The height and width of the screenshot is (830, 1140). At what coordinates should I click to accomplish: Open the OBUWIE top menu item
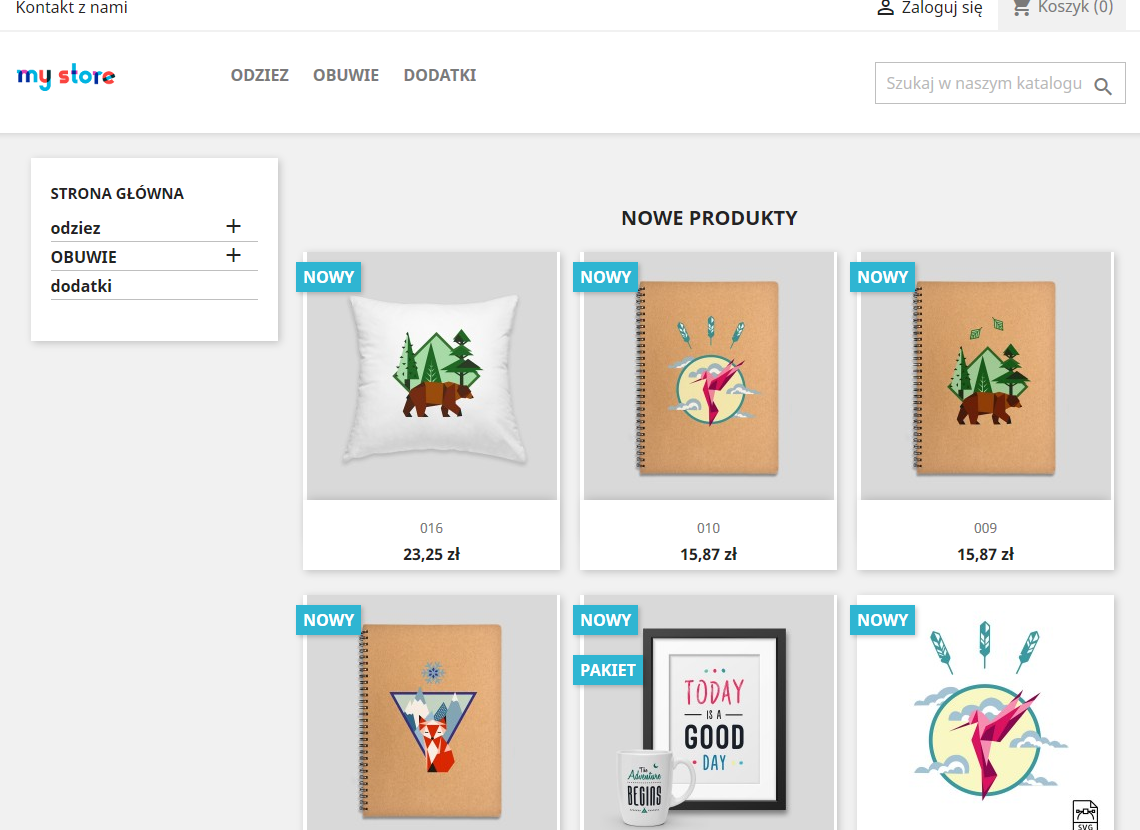tap(346, 75)
